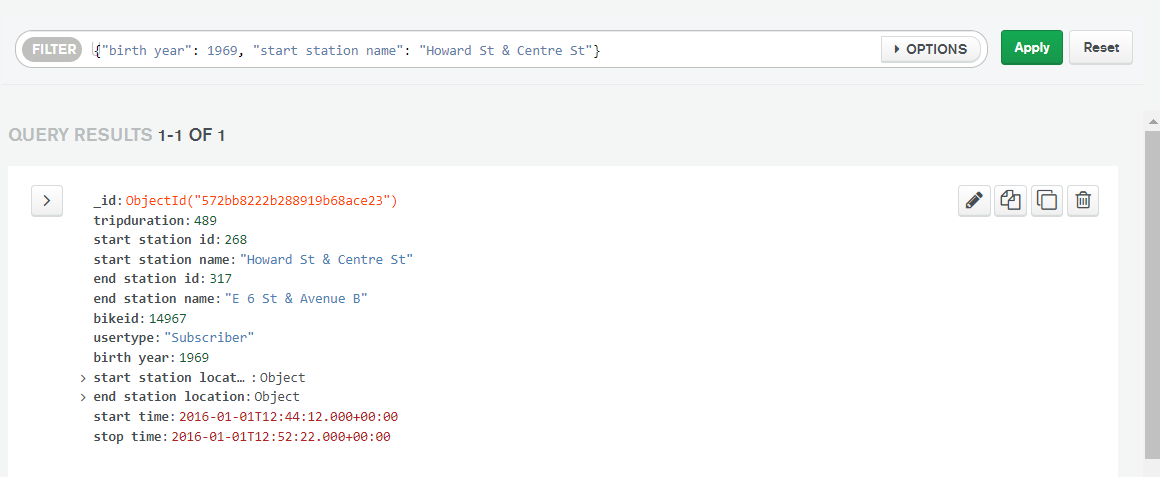Click the end station name value
1160x477 pixels.
click(296, 299)
